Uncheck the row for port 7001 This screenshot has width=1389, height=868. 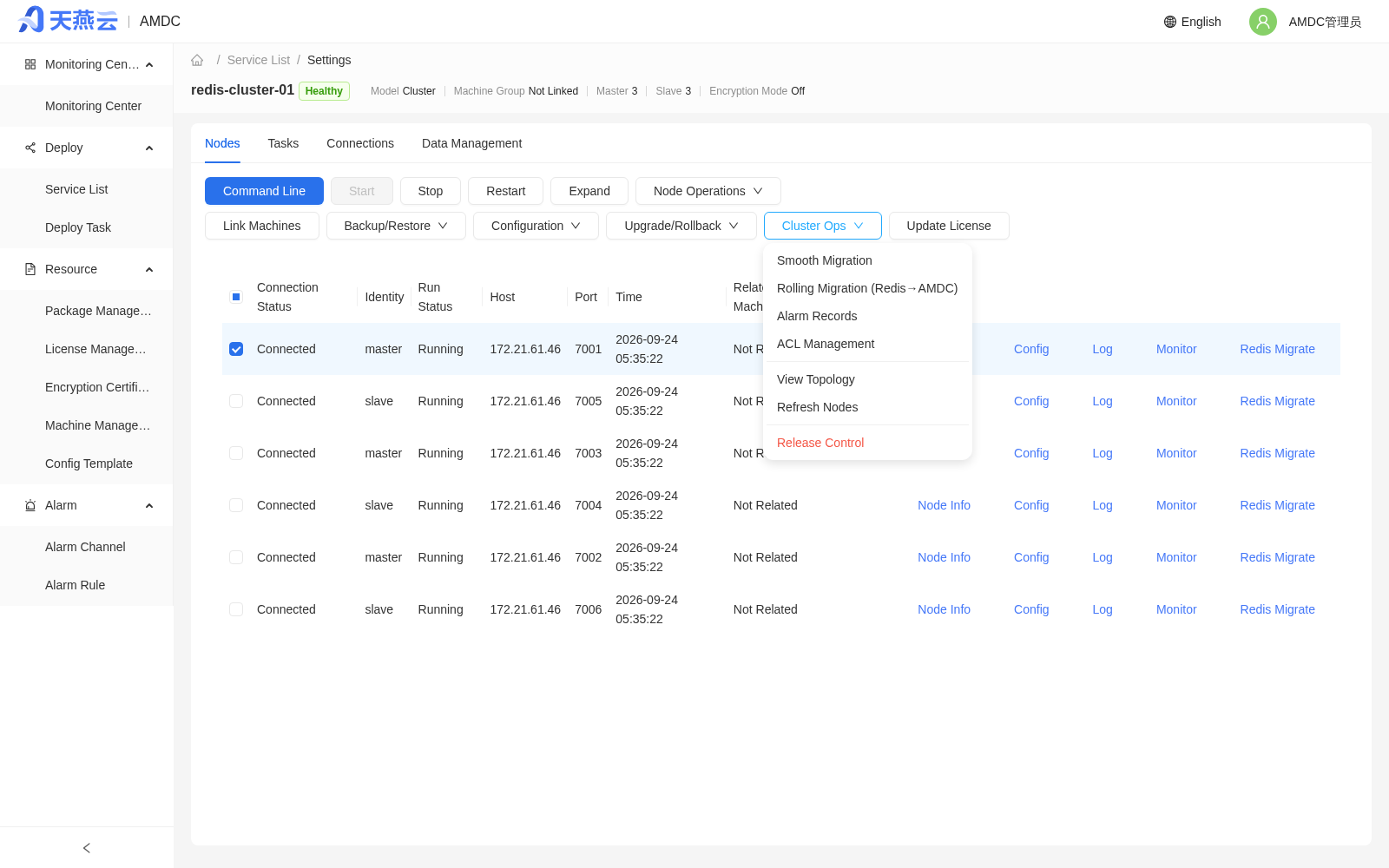pyautogui.click(x=236, y=349)
